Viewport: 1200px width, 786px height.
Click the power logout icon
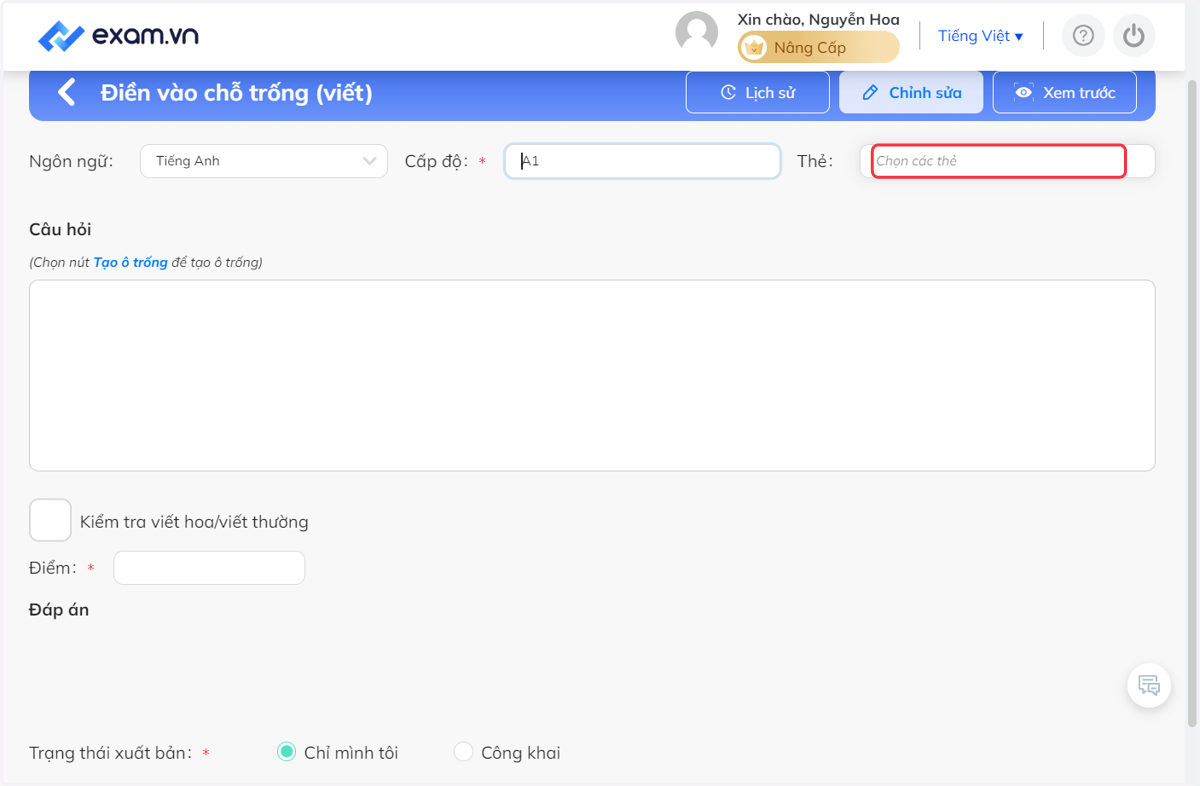tap(1133, 36)
